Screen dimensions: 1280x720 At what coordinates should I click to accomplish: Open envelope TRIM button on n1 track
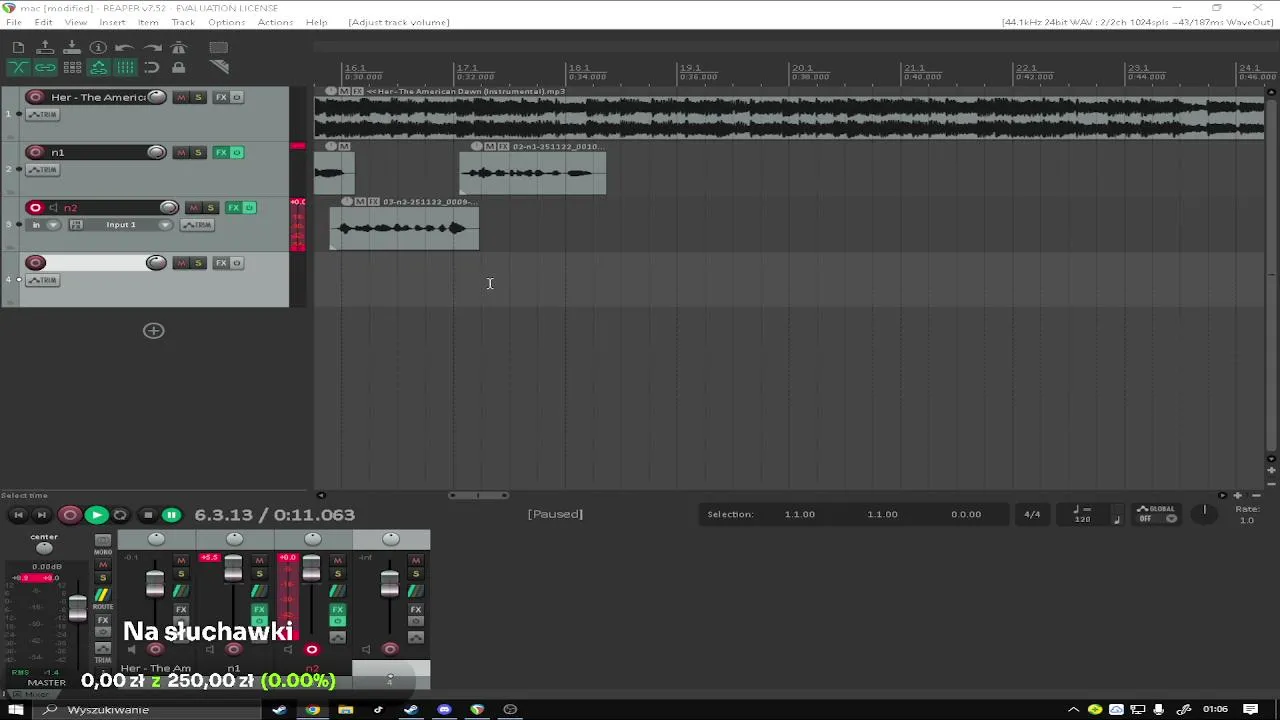(43, 170)
